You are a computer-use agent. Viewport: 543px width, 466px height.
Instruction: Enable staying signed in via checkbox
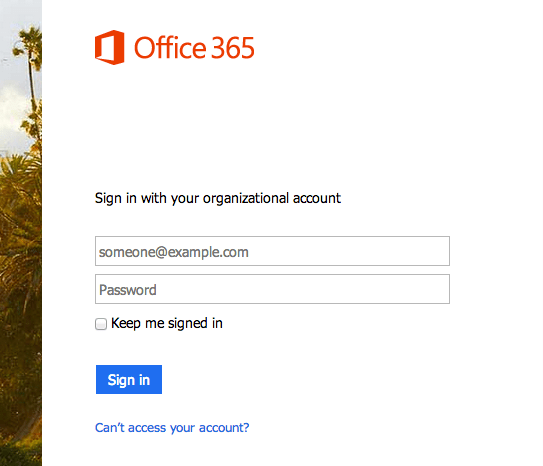point(101,324)
